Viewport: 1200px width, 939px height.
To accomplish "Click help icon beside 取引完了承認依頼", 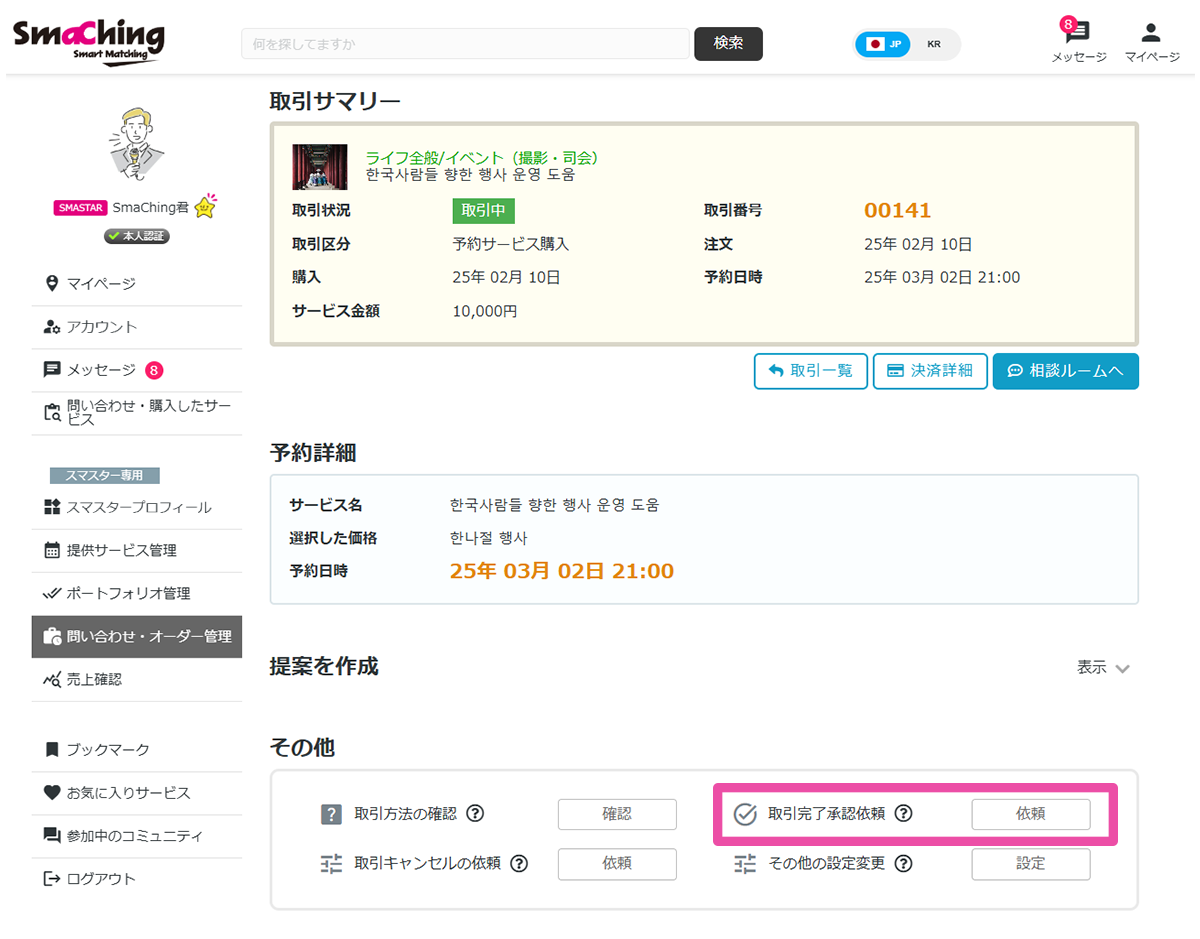I will click(x=903, y=814).
